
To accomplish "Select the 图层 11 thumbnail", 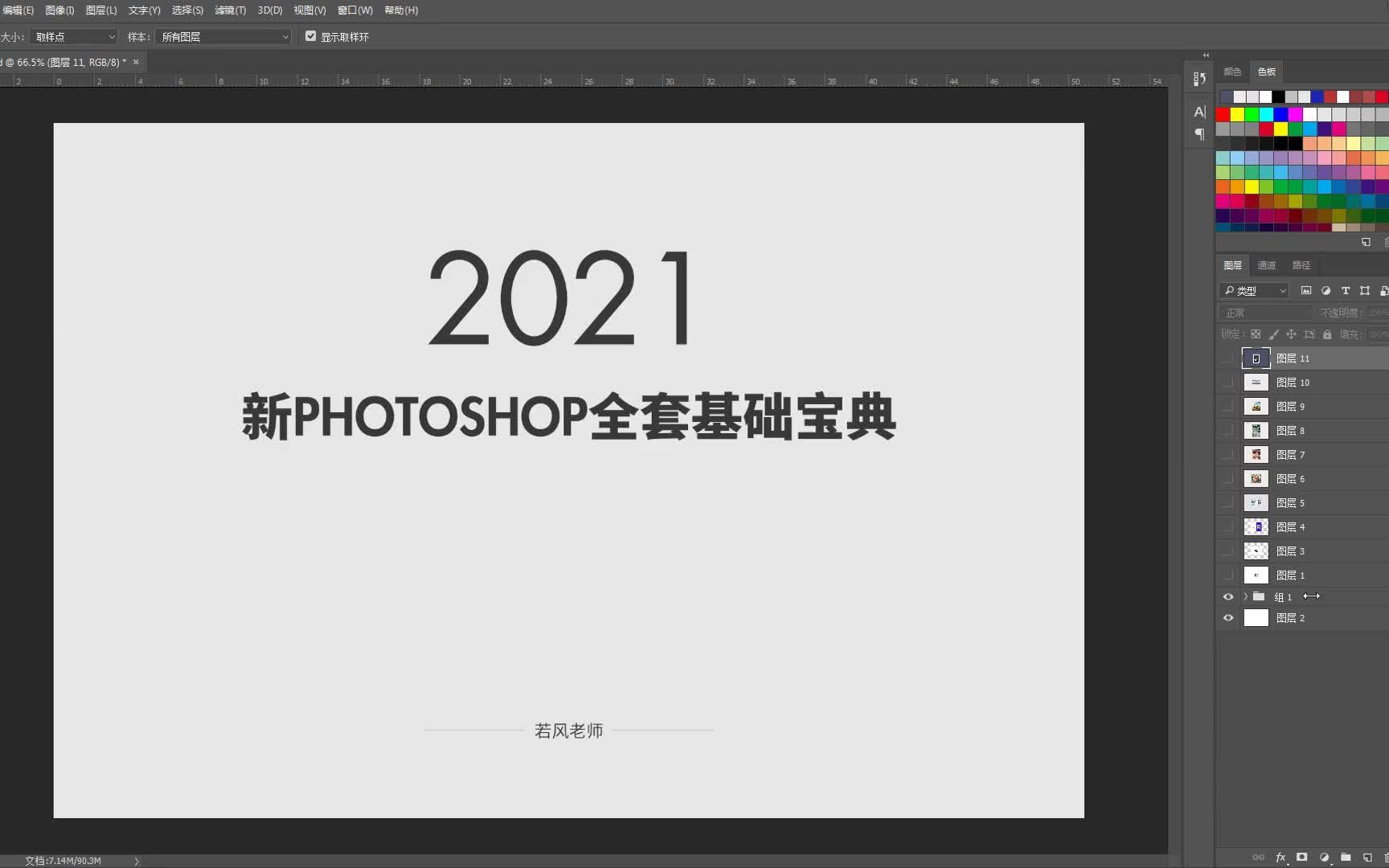I will click(x=1256, y=358).
